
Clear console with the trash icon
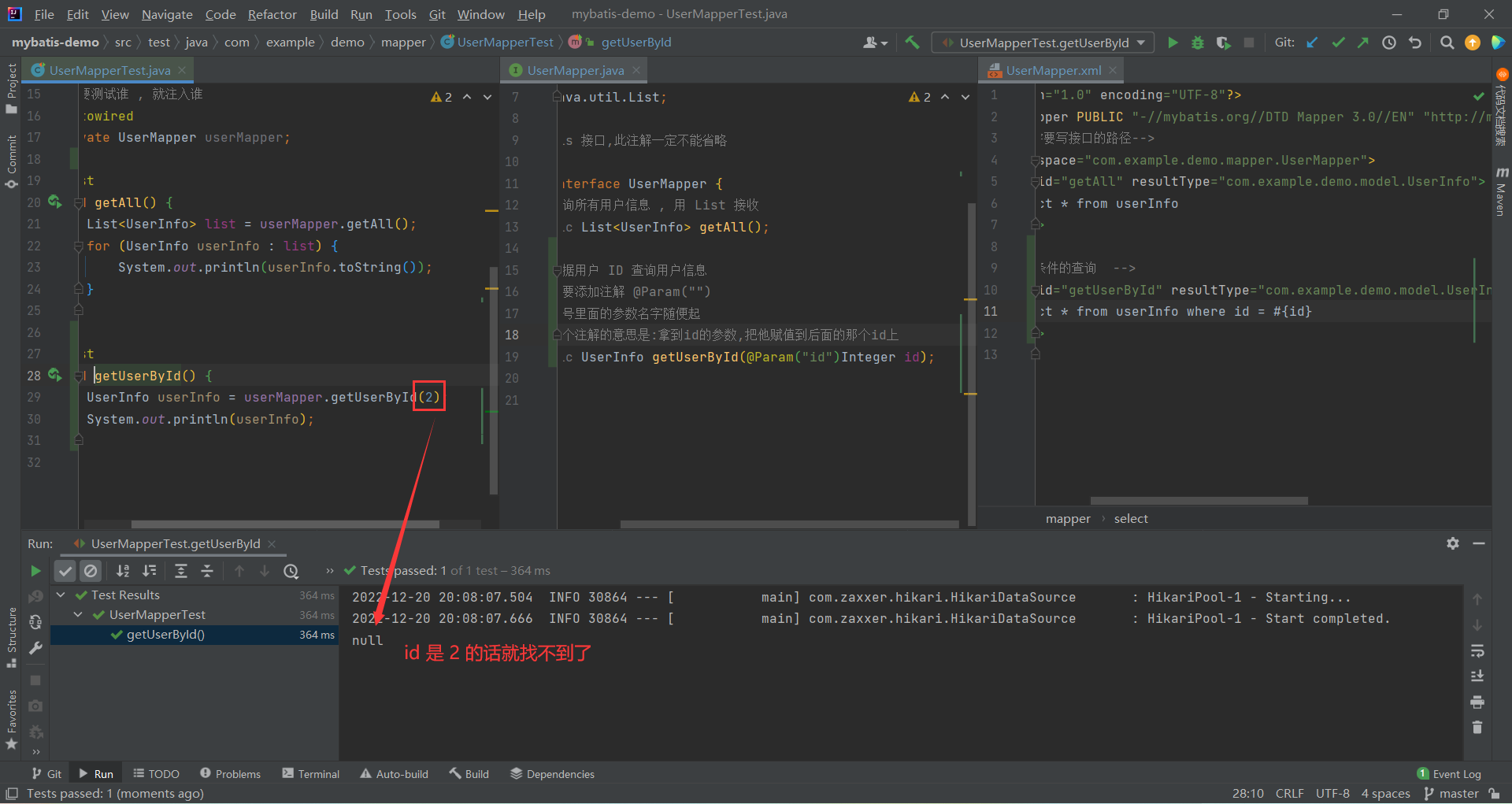coord(1477,727)
